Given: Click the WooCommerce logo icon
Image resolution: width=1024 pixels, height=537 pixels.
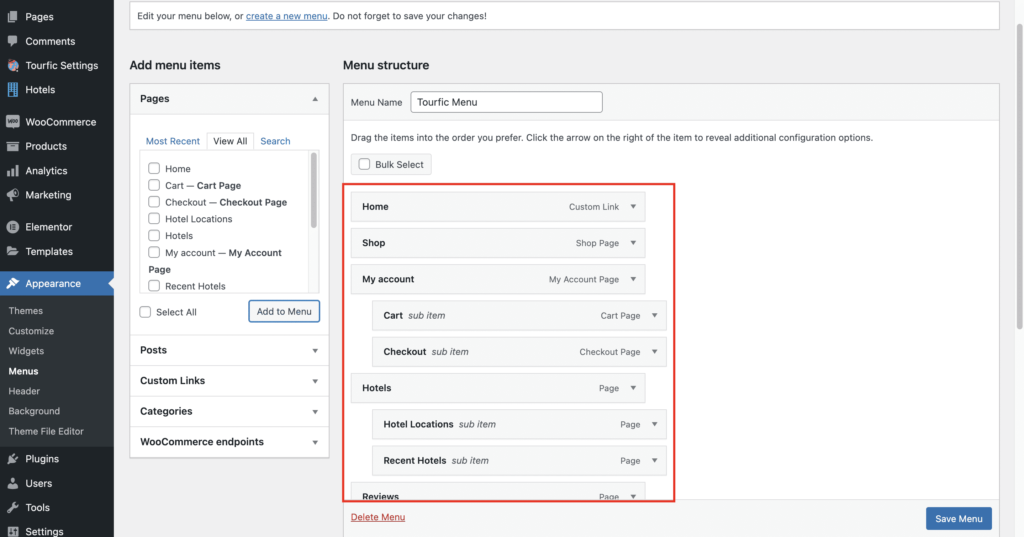Looking at the screenshot, I should pyautogui.click(x=12, y=122).
